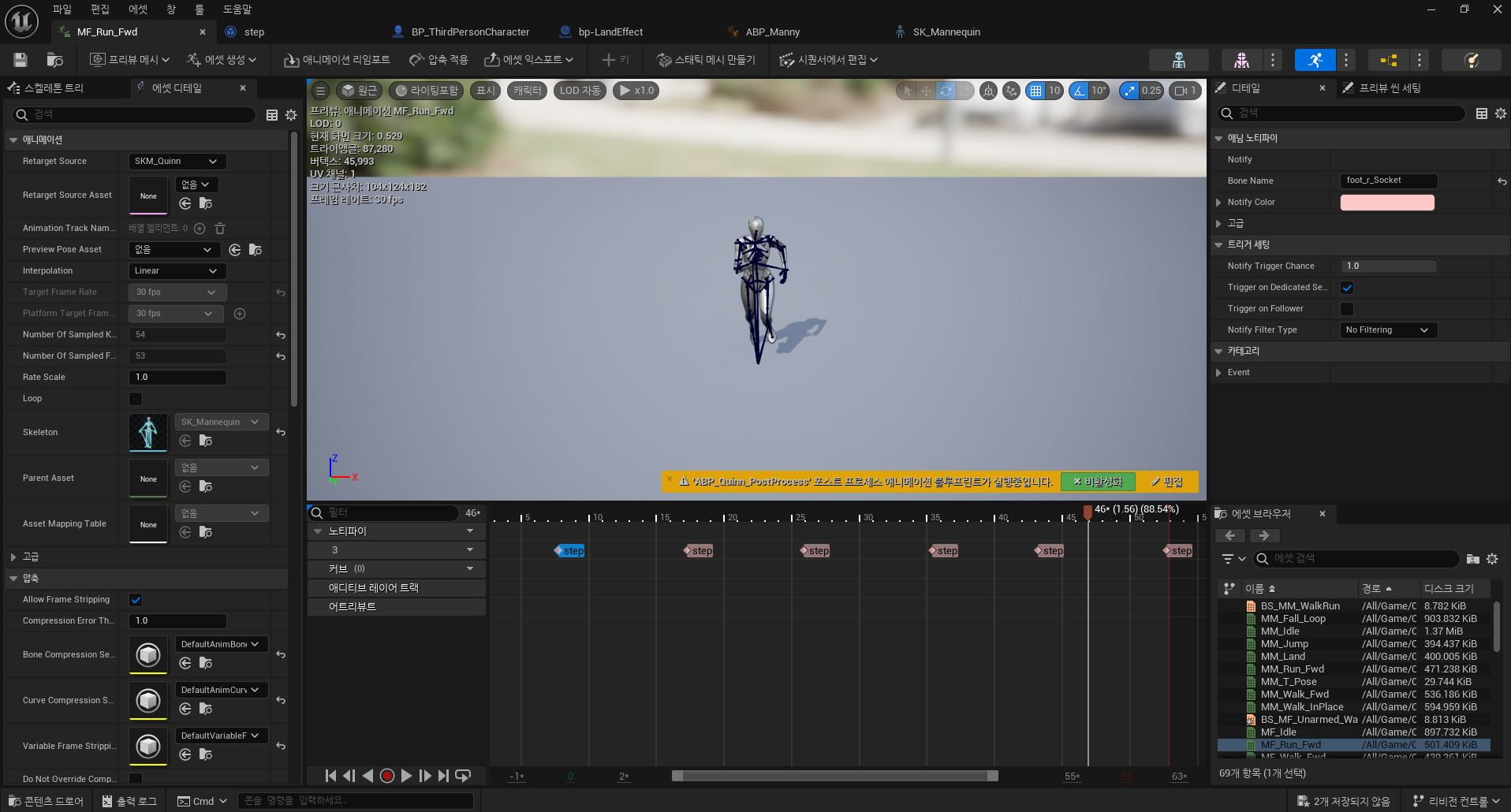
Task: Open the viewport hamburger options menu
Action: pyautogui.click(x=320, y=91)
